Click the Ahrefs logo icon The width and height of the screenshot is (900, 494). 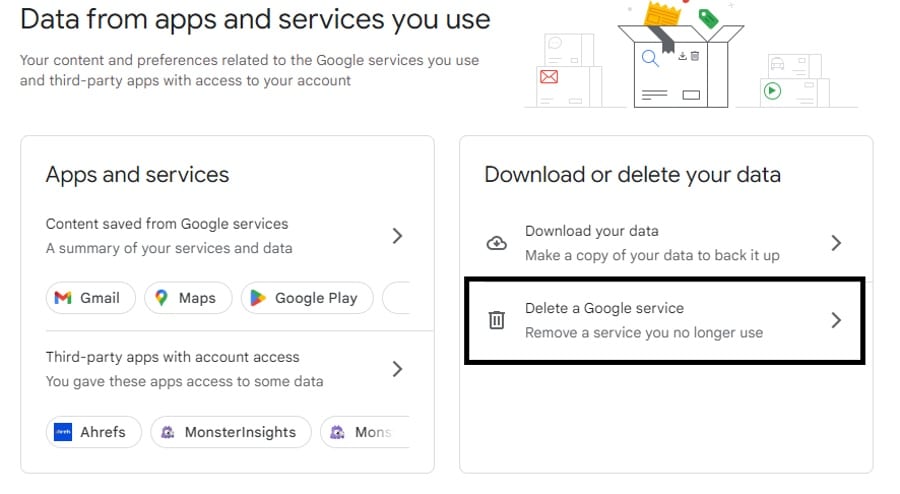point(63,432)
